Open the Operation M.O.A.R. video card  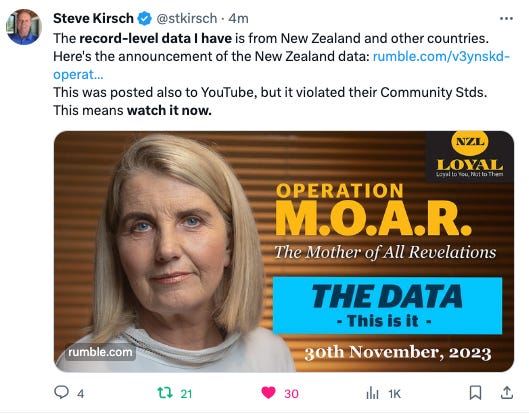point(284,251)
